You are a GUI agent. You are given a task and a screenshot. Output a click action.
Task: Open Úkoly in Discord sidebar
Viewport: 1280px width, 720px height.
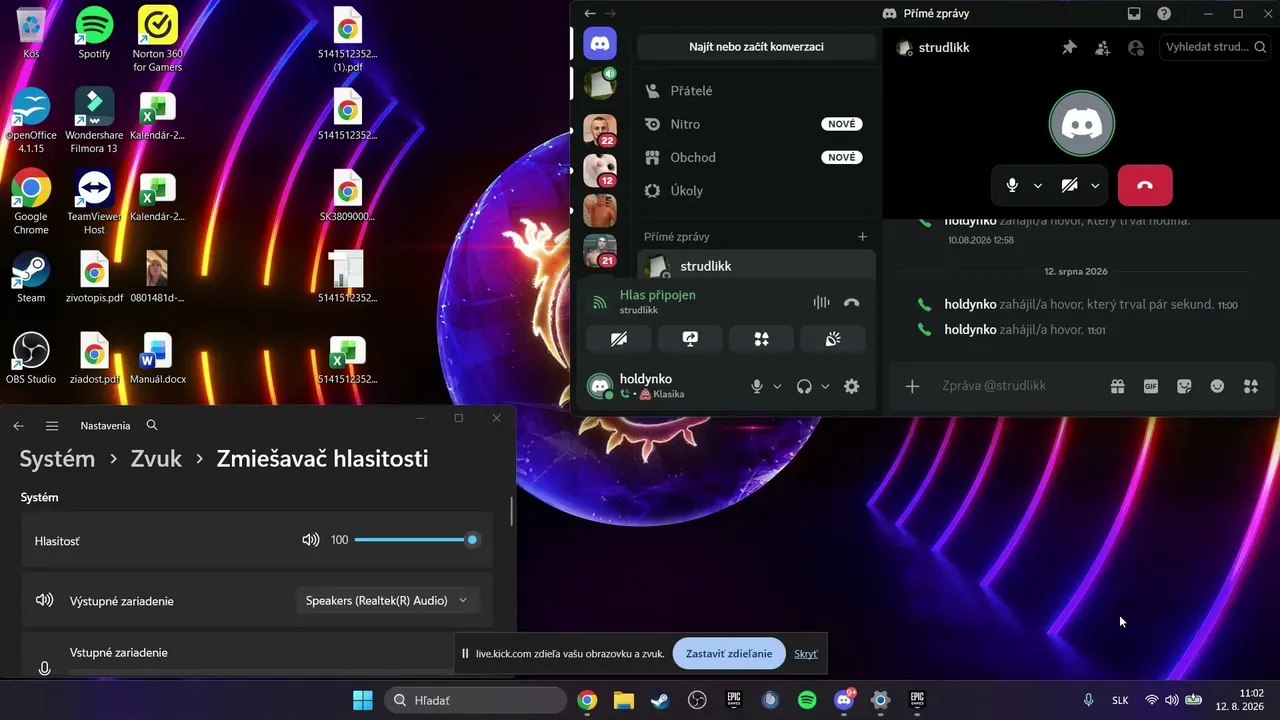[755, 190]
